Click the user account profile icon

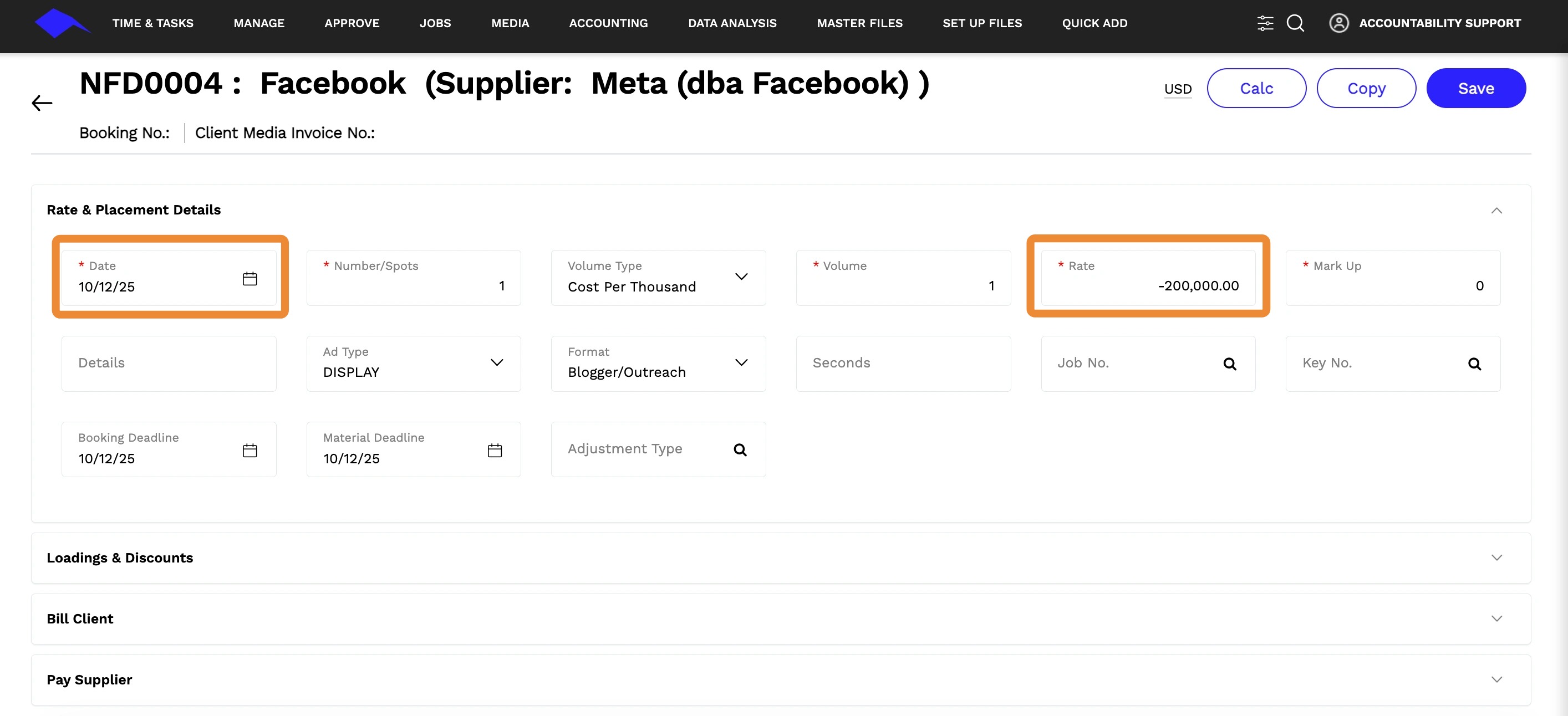[x=1338, y=23]
